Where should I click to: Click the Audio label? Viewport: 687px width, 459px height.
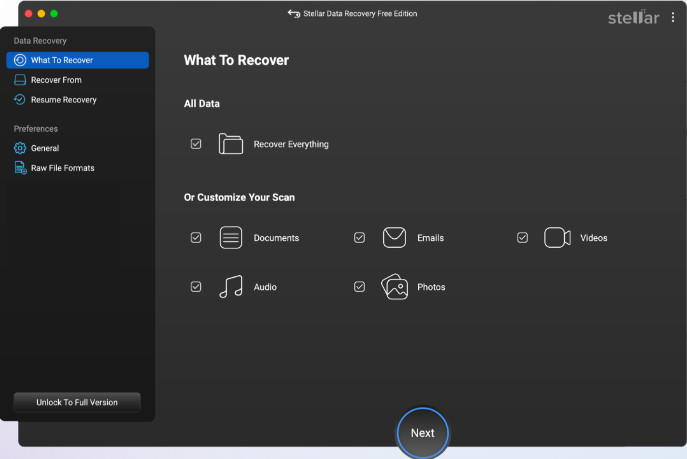(265, 287)
